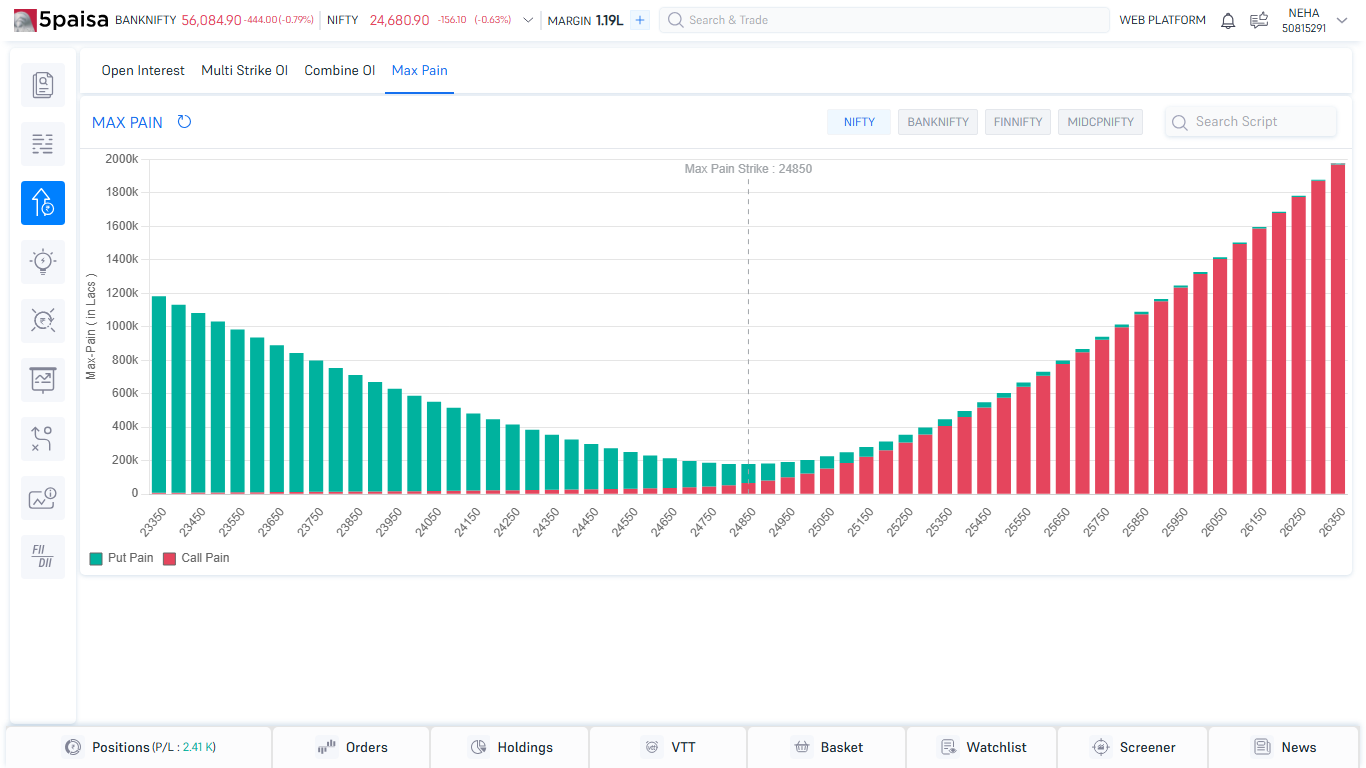
Task: Open the Holdings panel
Action: click(x=510, y=747)
